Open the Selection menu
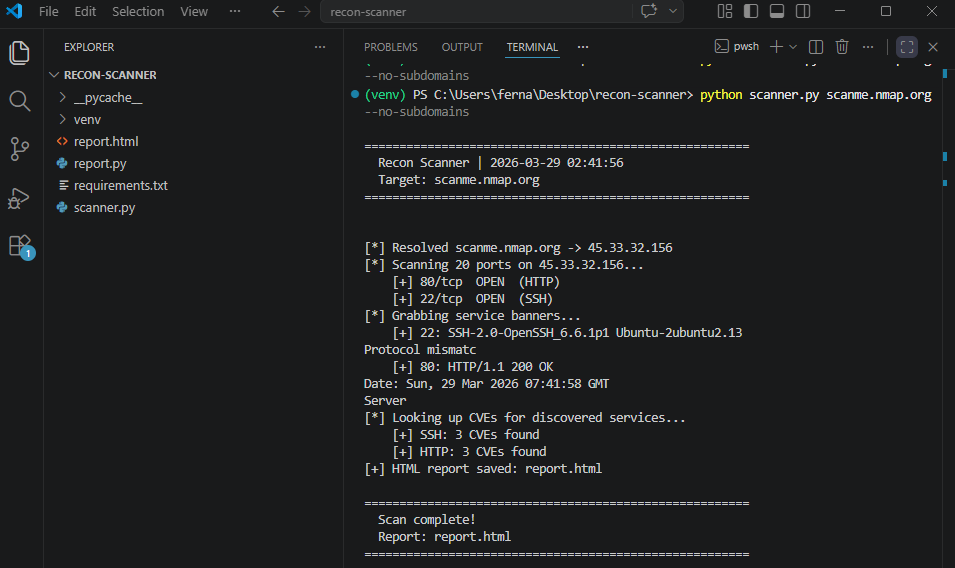Image resolution: width=955 pixels, height=568 pixels. point(138,12)
